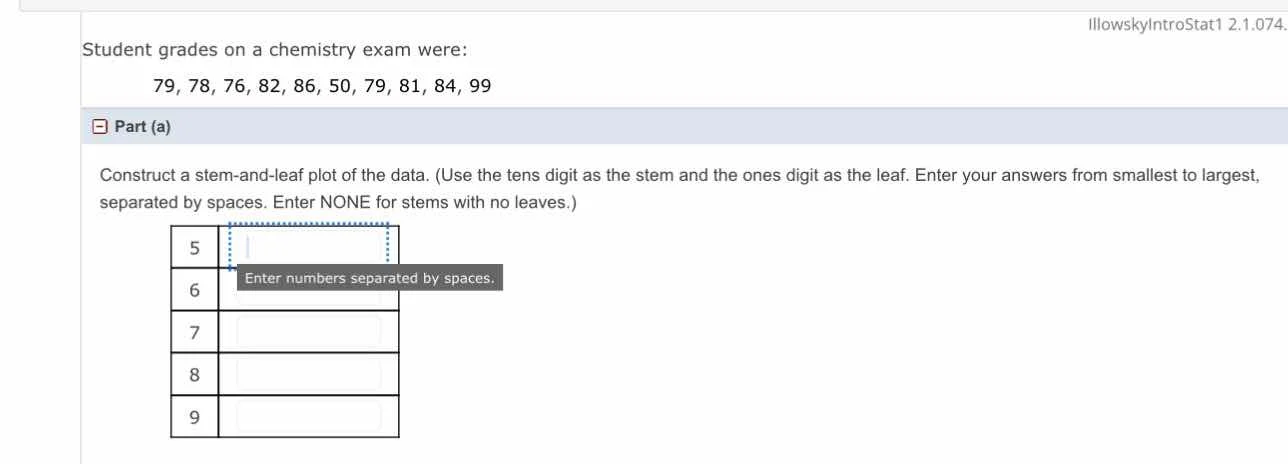Viewport: 1288px width, 464px height.
Task: Select the leaf input for stem 7
Action: coord(308,332)
